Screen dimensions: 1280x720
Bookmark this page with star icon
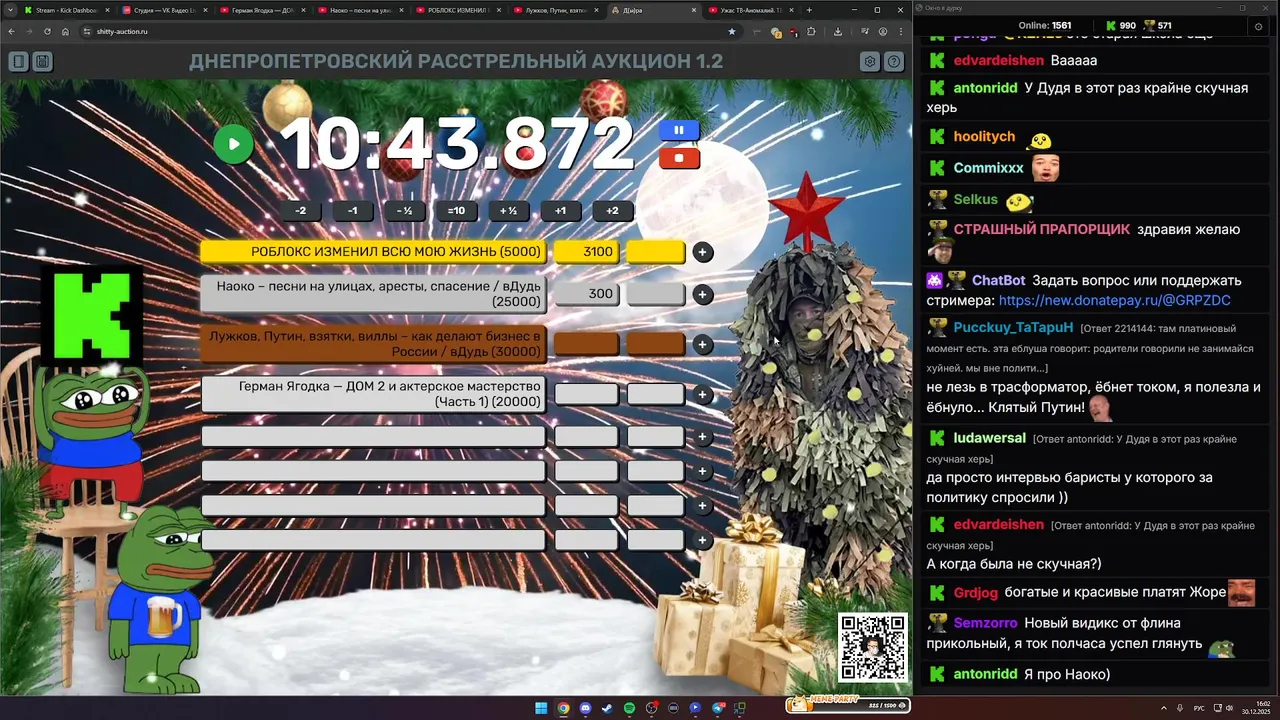coord(732,31)
